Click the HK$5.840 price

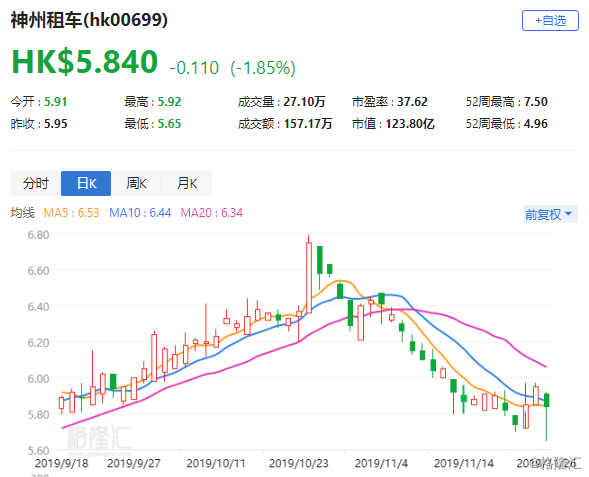point(85,61)
